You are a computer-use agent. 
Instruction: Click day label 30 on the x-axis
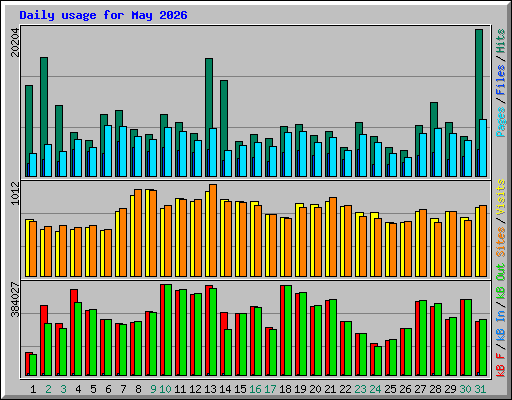point(465,389)
